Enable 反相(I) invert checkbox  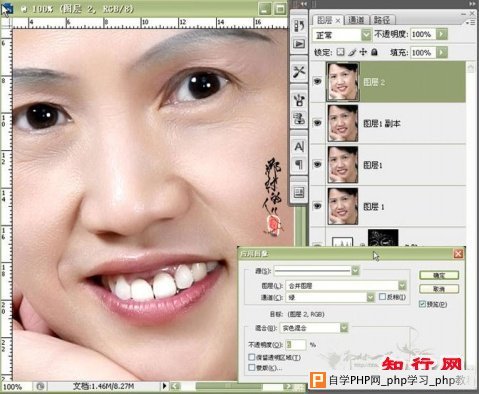pos(382,296)
